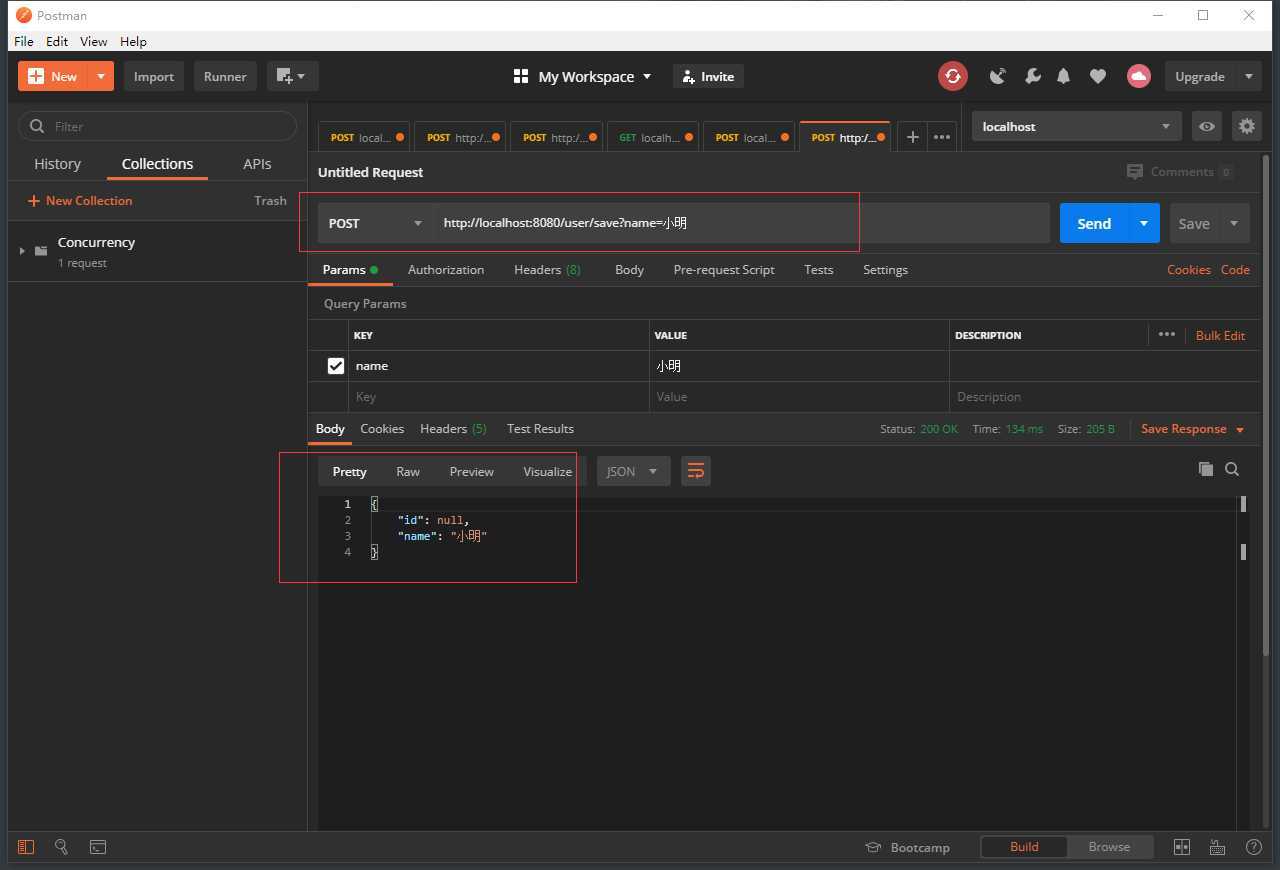Click the Import button
Viewport: 1280px width, 870px height.
point(154,76)
